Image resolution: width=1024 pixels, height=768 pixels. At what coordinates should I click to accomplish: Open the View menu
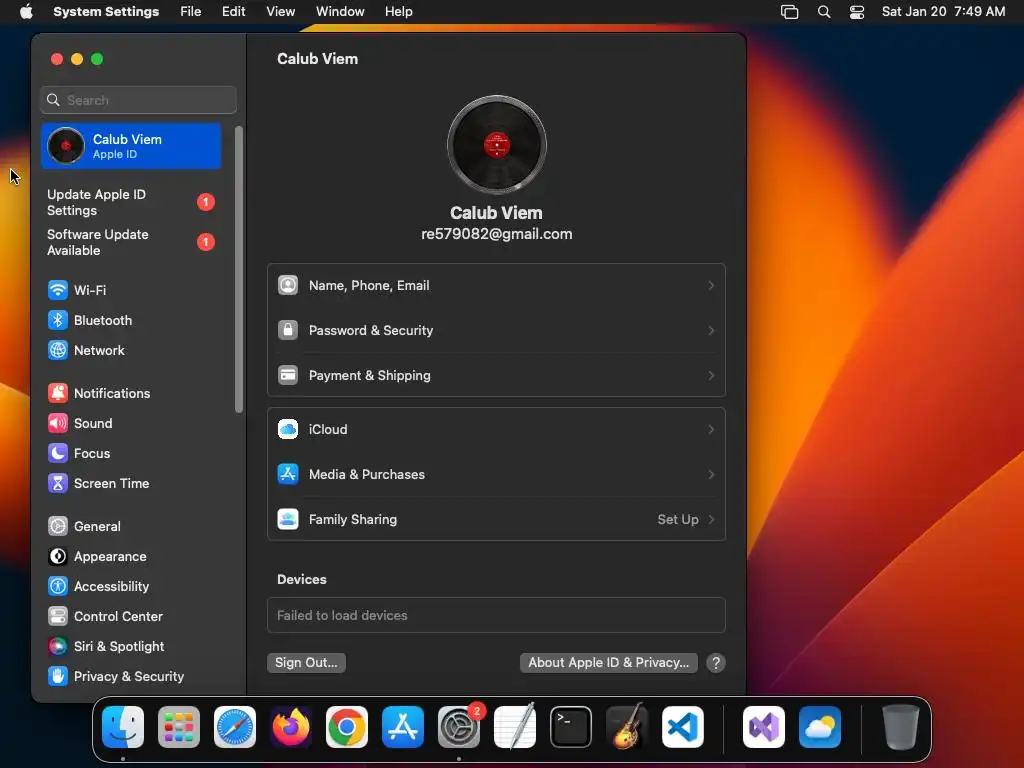point(280,12)
